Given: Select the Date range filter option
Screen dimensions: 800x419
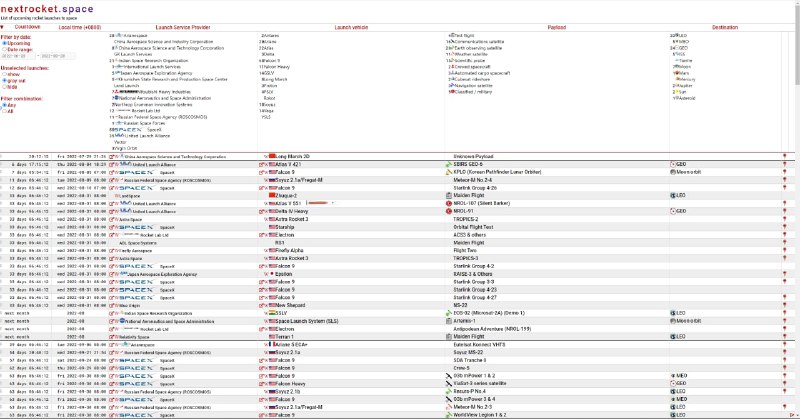Looking at the screenshot, I should click(5, 50).
